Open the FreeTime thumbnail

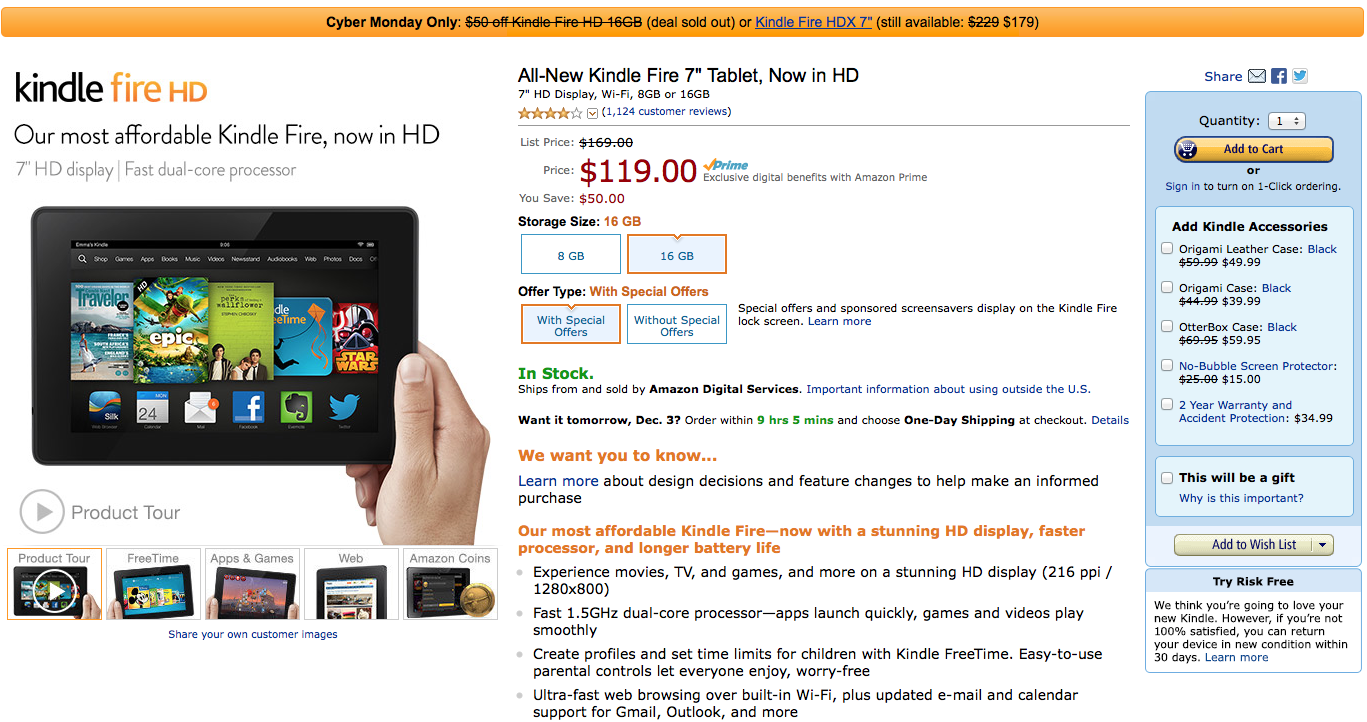[x=153, y=585]
